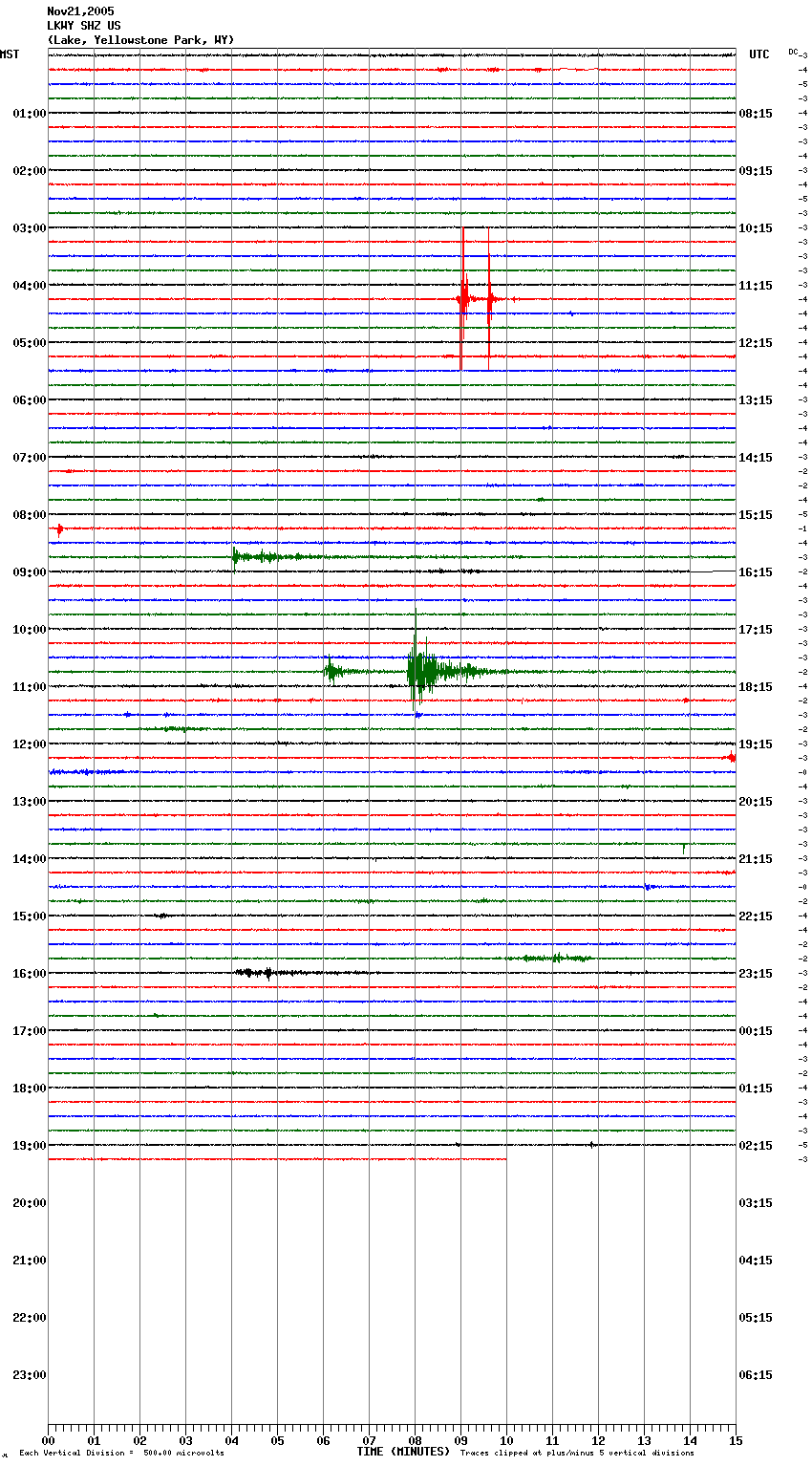Click the "00:15" UTC time label
The image size is (812, 1466).
756,1031
